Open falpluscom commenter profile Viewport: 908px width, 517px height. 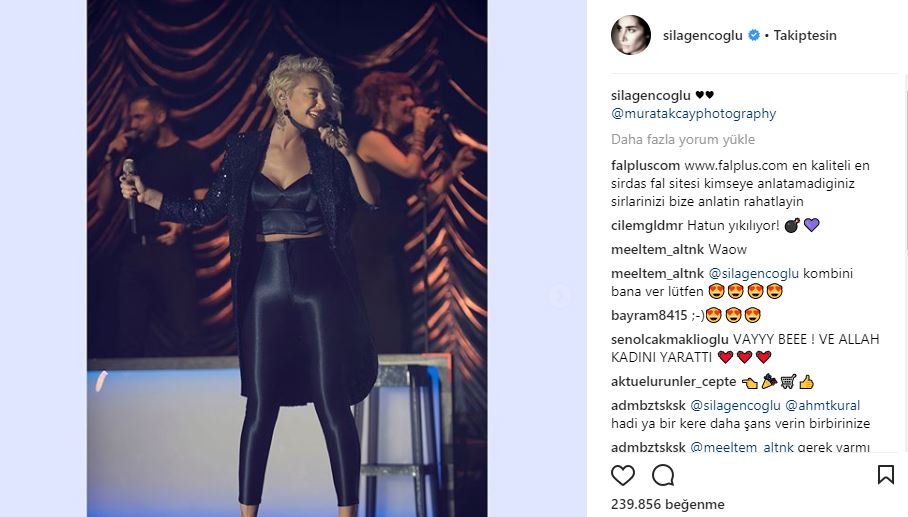(x=645, y=166)
